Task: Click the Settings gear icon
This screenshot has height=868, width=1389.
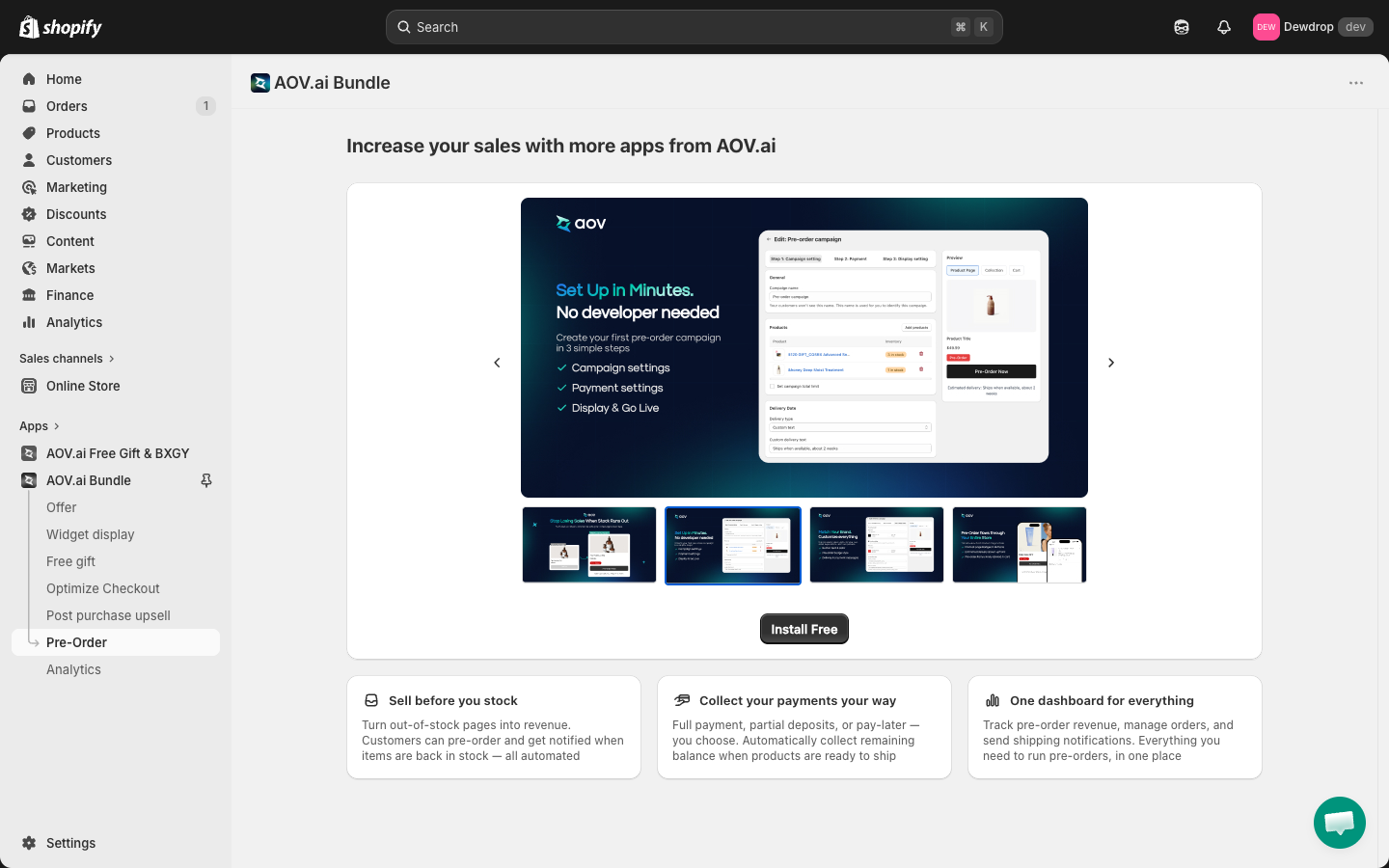Action: [x=29, y=843]
